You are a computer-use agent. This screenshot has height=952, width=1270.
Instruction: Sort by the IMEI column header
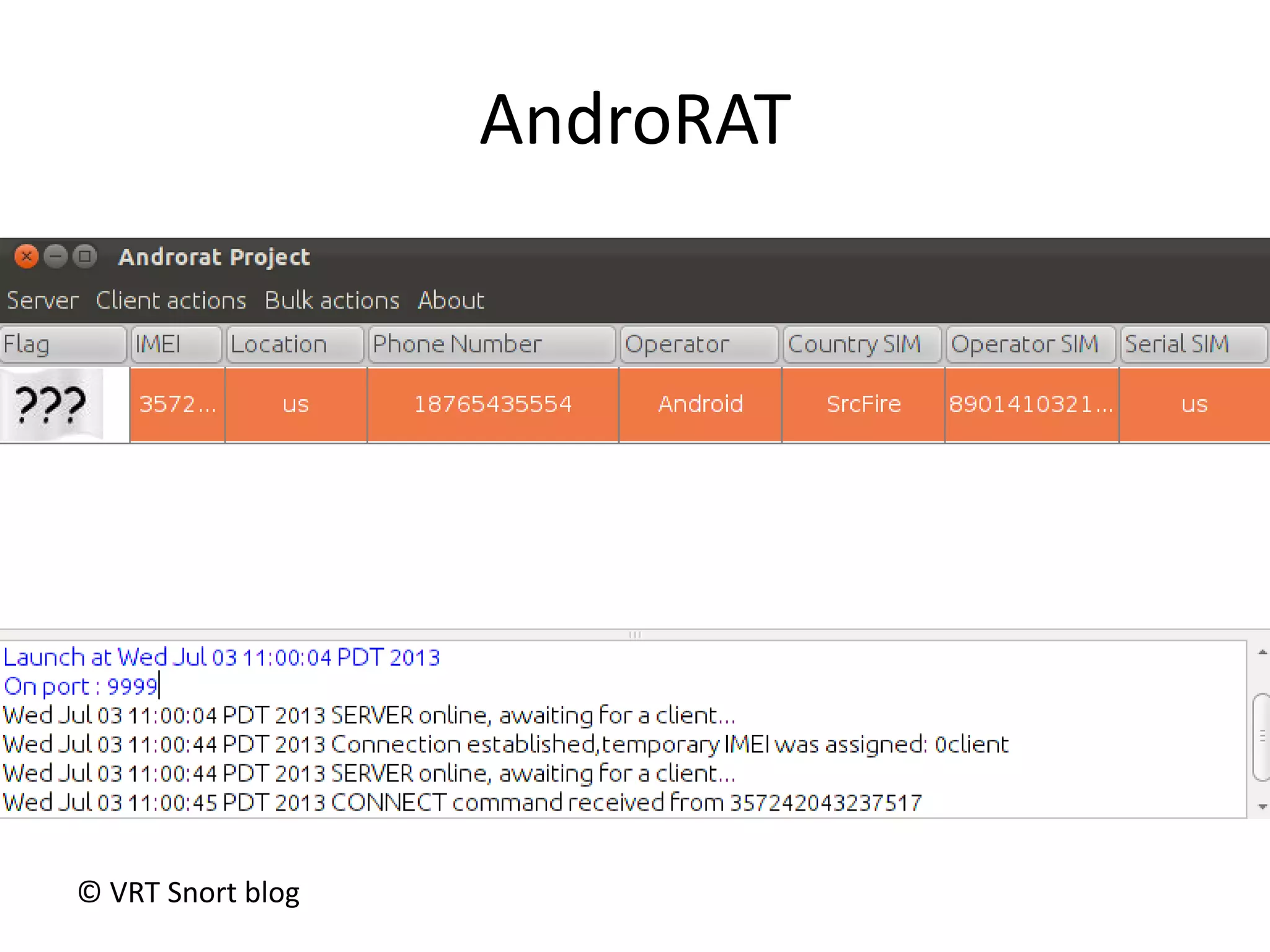point(176,344)
